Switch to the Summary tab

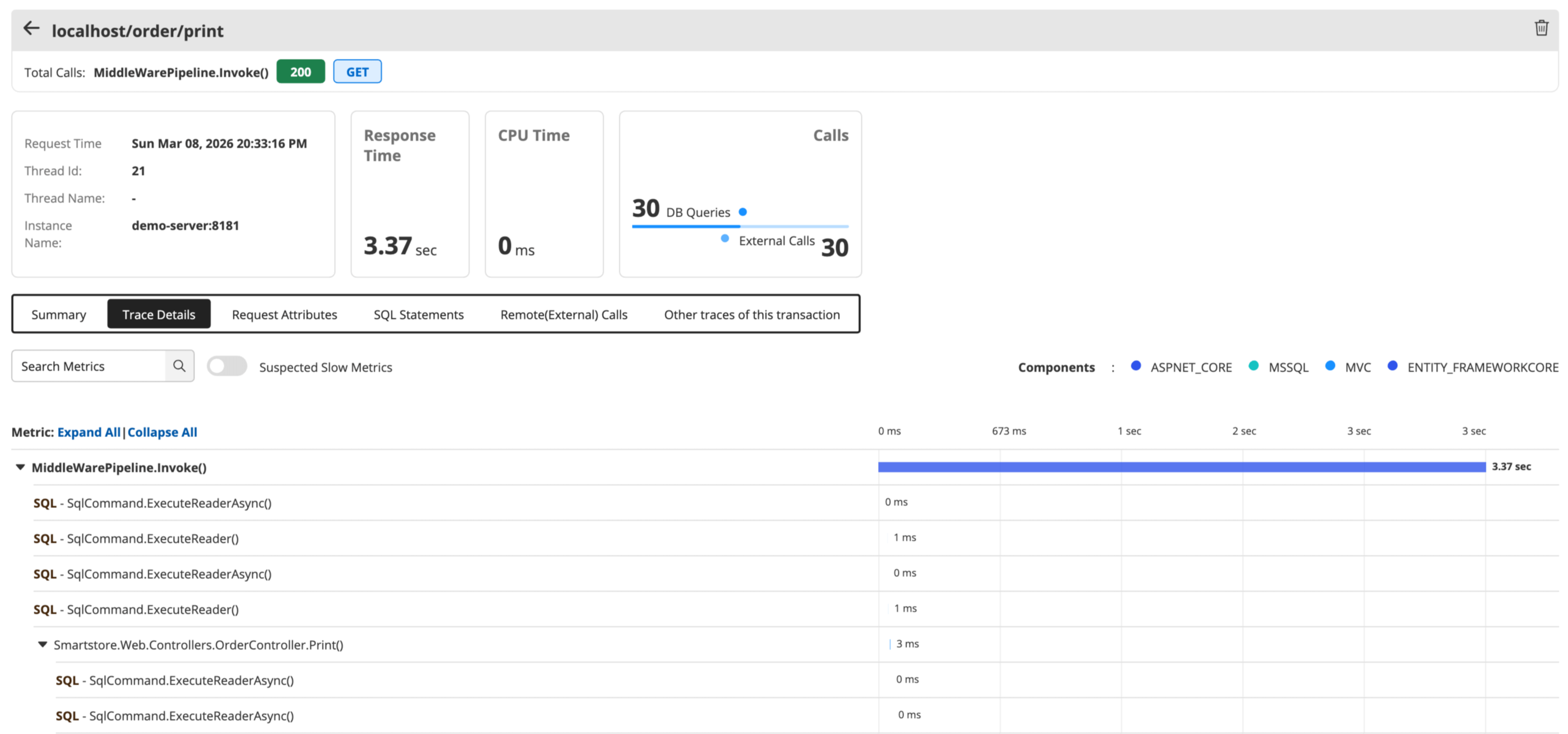point(58,315)
